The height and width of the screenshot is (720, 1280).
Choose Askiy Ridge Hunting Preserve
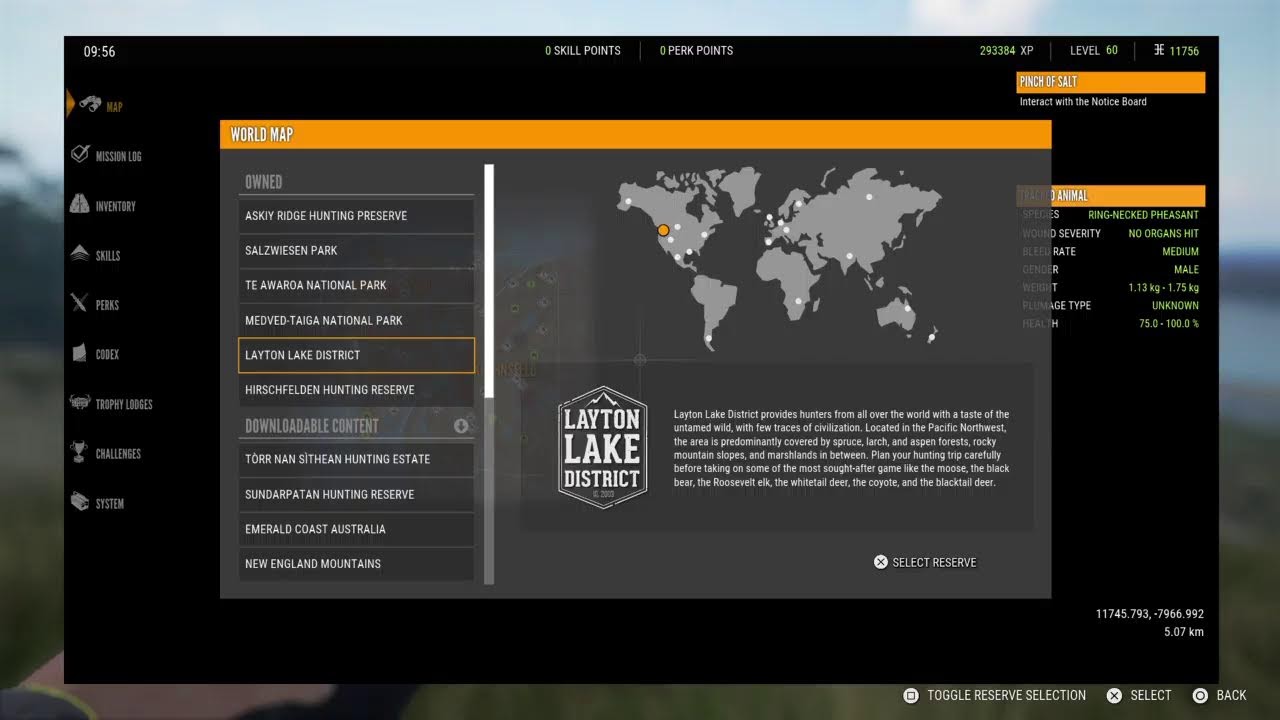(356, 216)
